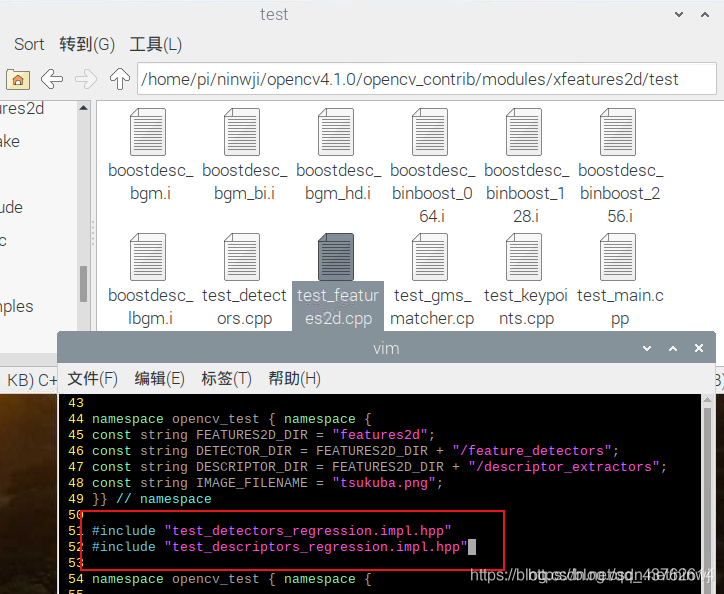The width and height of the screenshot is (724, 594).
Task: Click line 49 closing namespace comment
Action: coord(151,499)
